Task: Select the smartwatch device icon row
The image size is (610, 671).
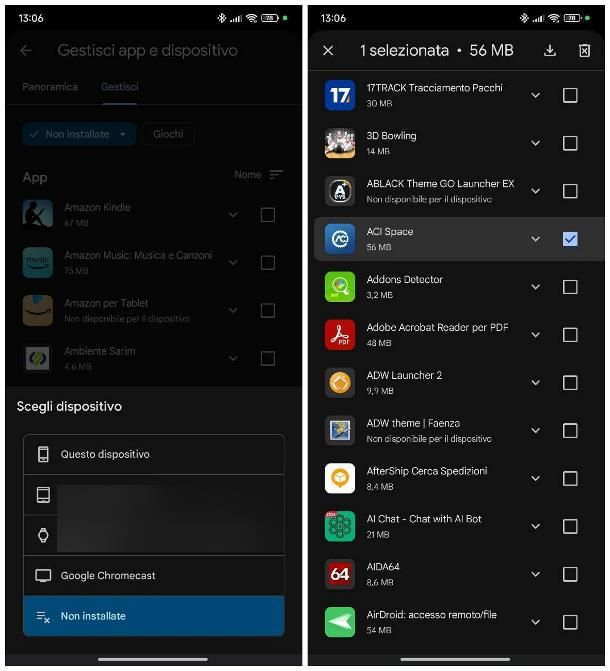Action: tap(154, 535)
